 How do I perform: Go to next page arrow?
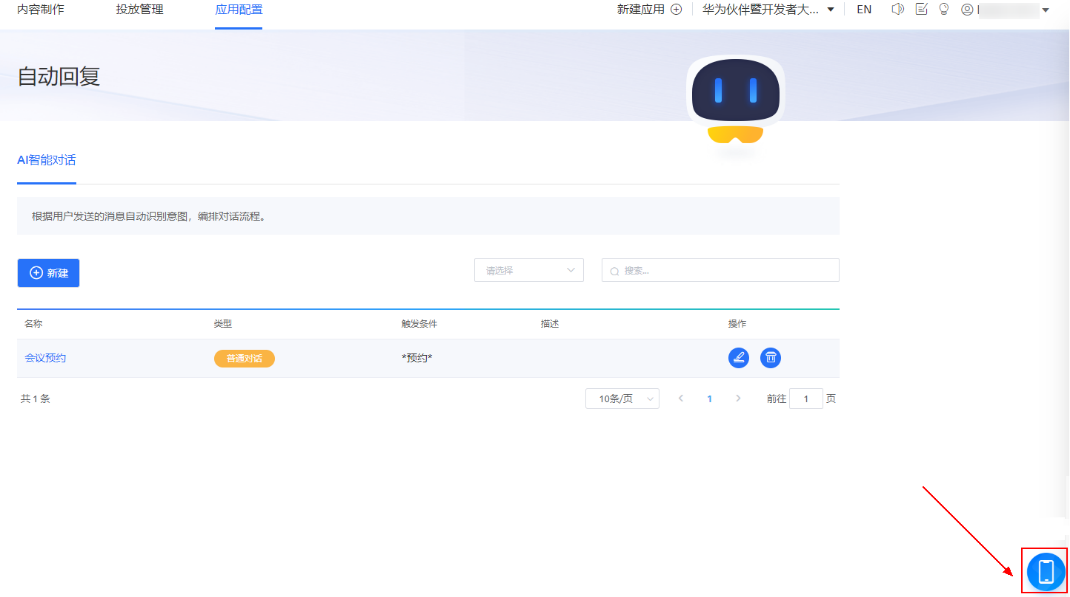(x=738, y=398)
